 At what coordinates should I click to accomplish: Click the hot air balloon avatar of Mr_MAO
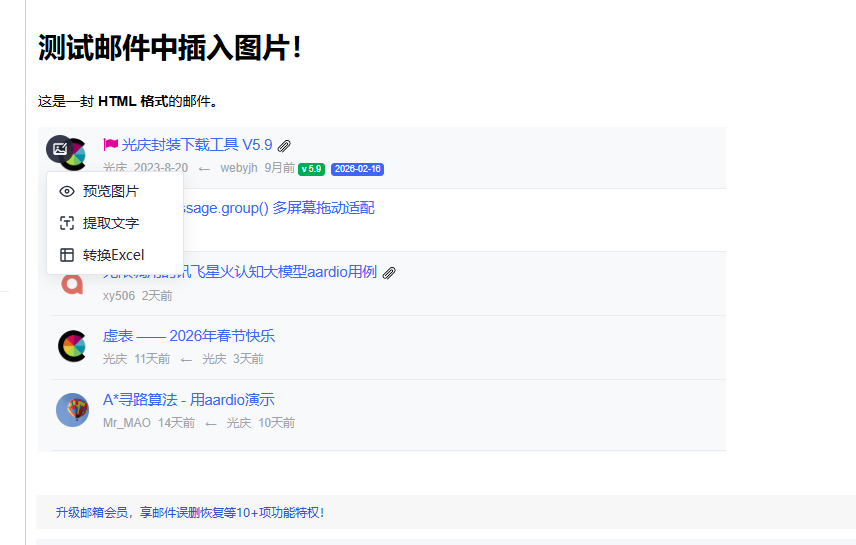pyautogui.click(x=72, y=410)
